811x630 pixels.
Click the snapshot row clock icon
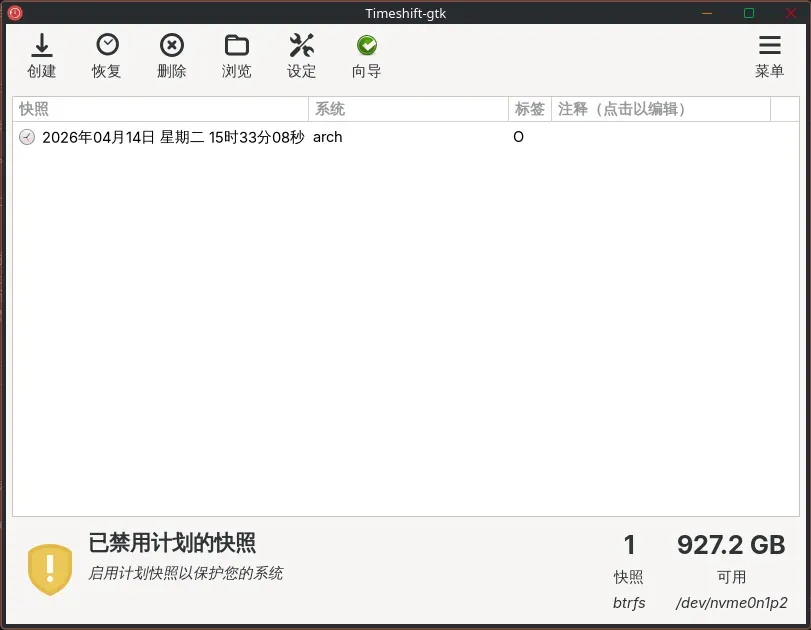pyautogui.click(x=27, y=137)
